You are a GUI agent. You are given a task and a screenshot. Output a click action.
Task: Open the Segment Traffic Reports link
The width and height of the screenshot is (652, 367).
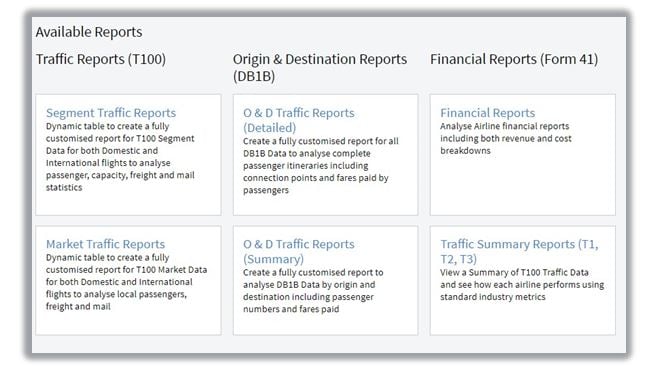[x=111, y=113]
